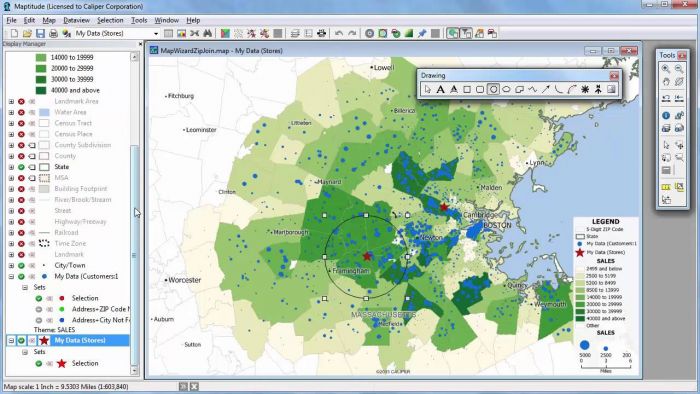Viewport: 700px width, 394px height.
Task: Select the Zoom Out tool in the Tools panel
Action: (679, 69)
